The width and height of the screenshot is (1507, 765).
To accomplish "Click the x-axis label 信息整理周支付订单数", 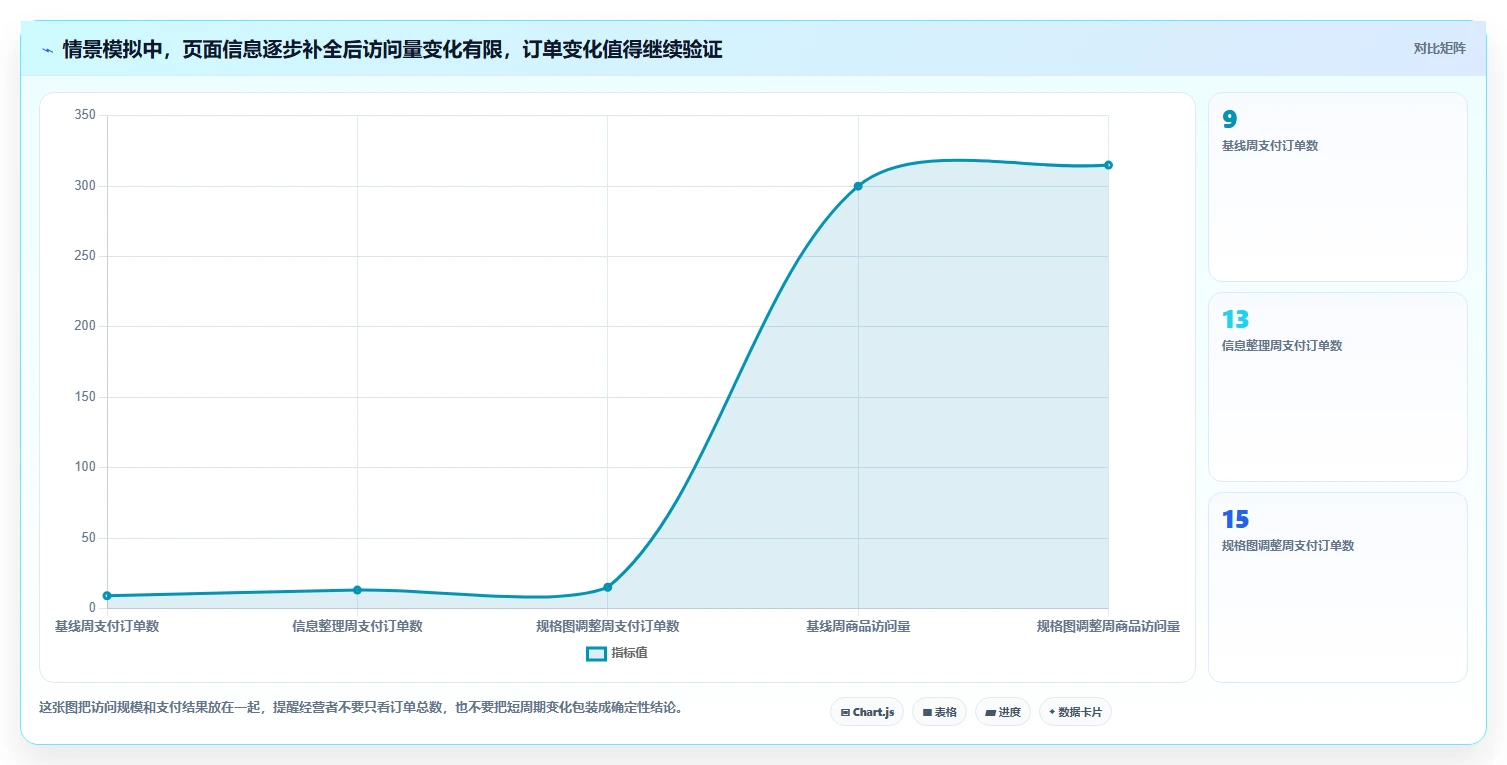I will (357, 626).
